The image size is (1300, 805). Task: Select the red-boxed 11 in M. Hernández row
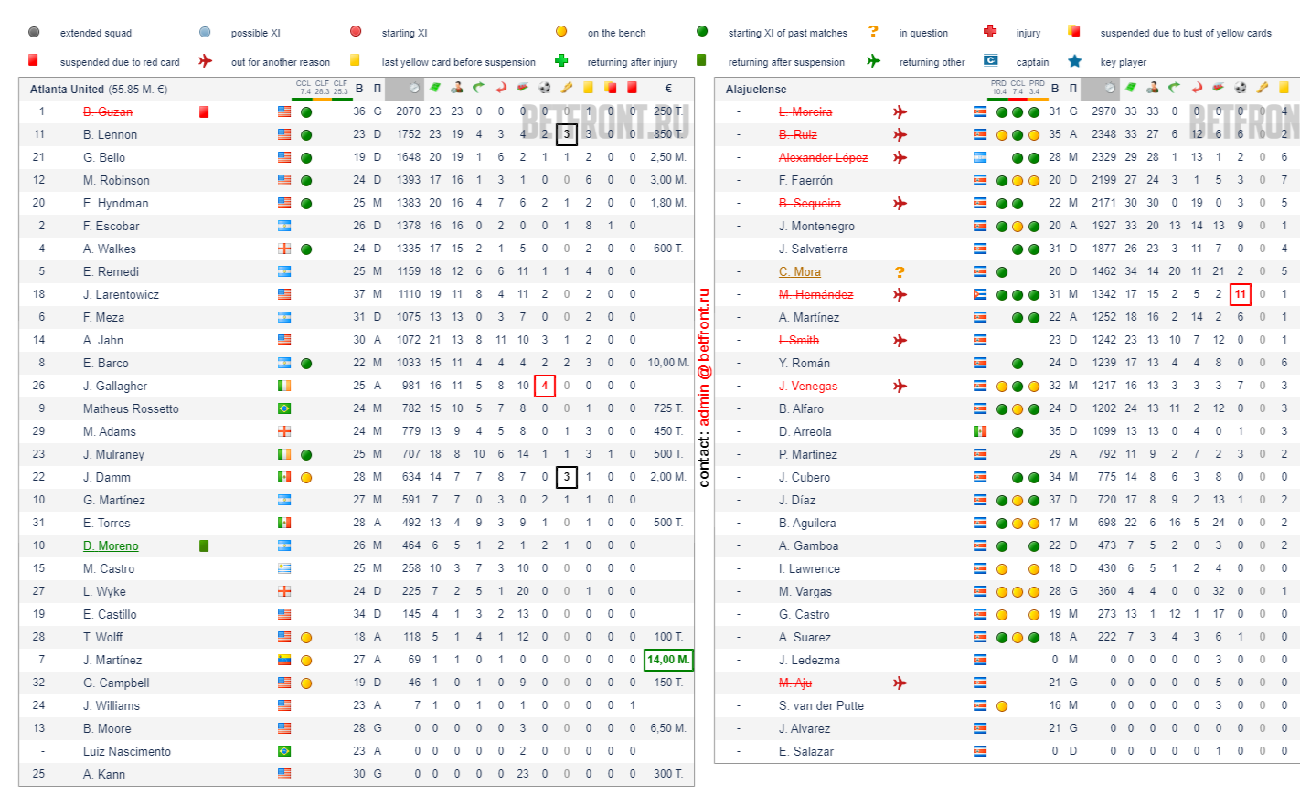pos(1240,295)
